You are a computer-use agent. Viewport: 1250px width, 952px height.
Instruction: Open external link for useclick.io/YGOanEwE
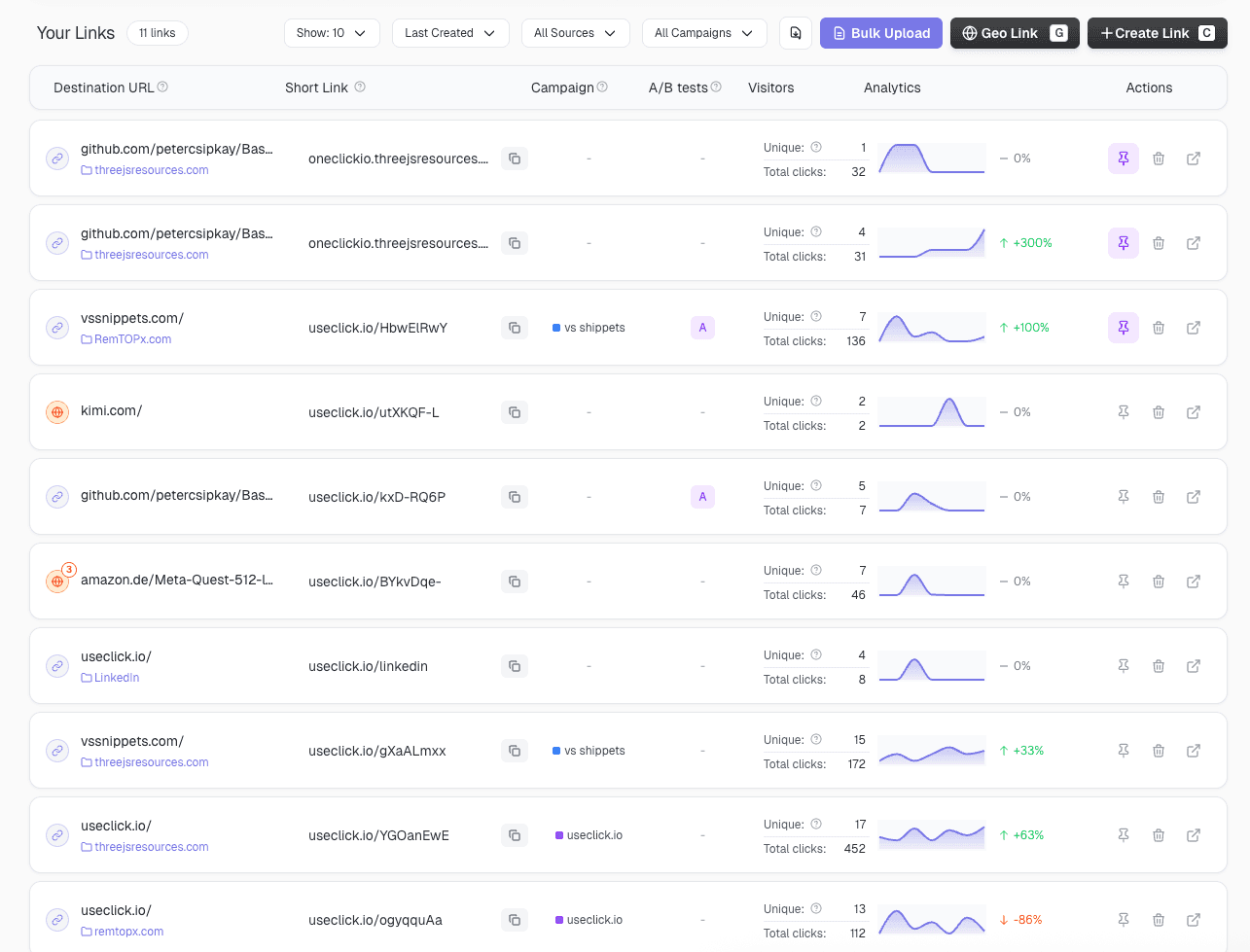(x=1194, y=835)
